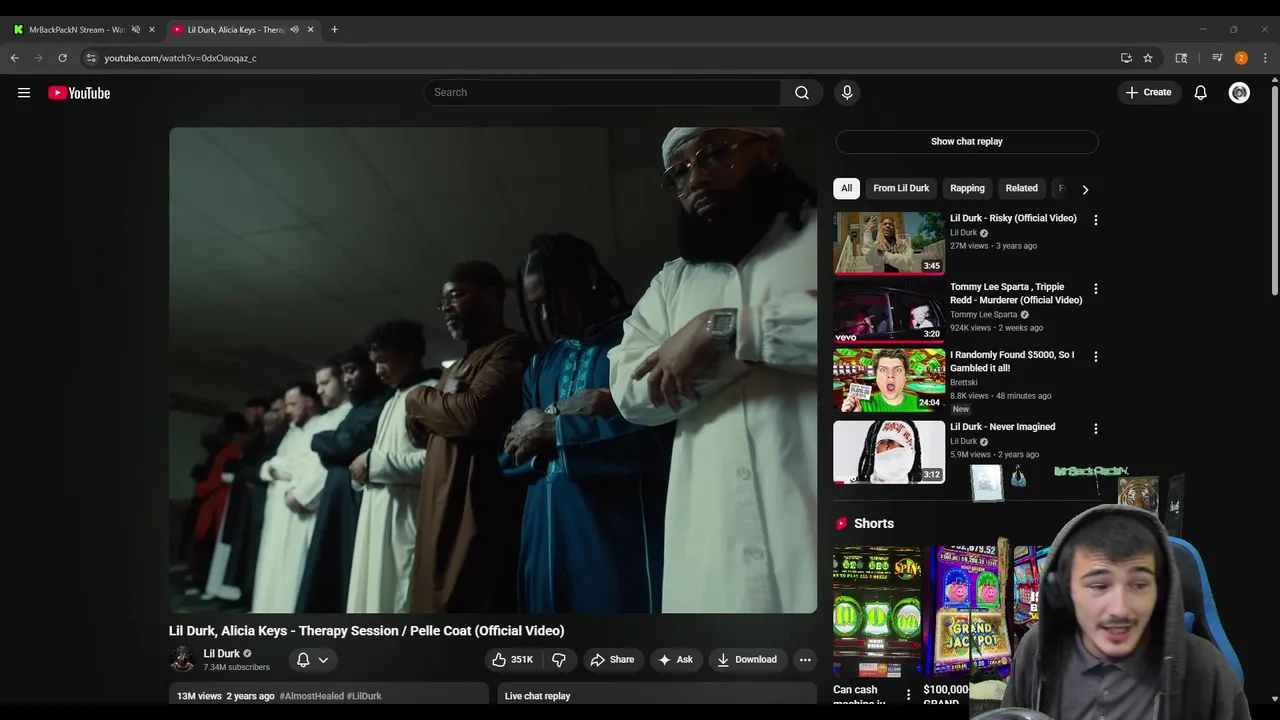The width and height of the screenshot is (1280, 720).
Task: Open the YouTube guide hamburger menu
Action: pyautogui.click(x=24, y=93)
